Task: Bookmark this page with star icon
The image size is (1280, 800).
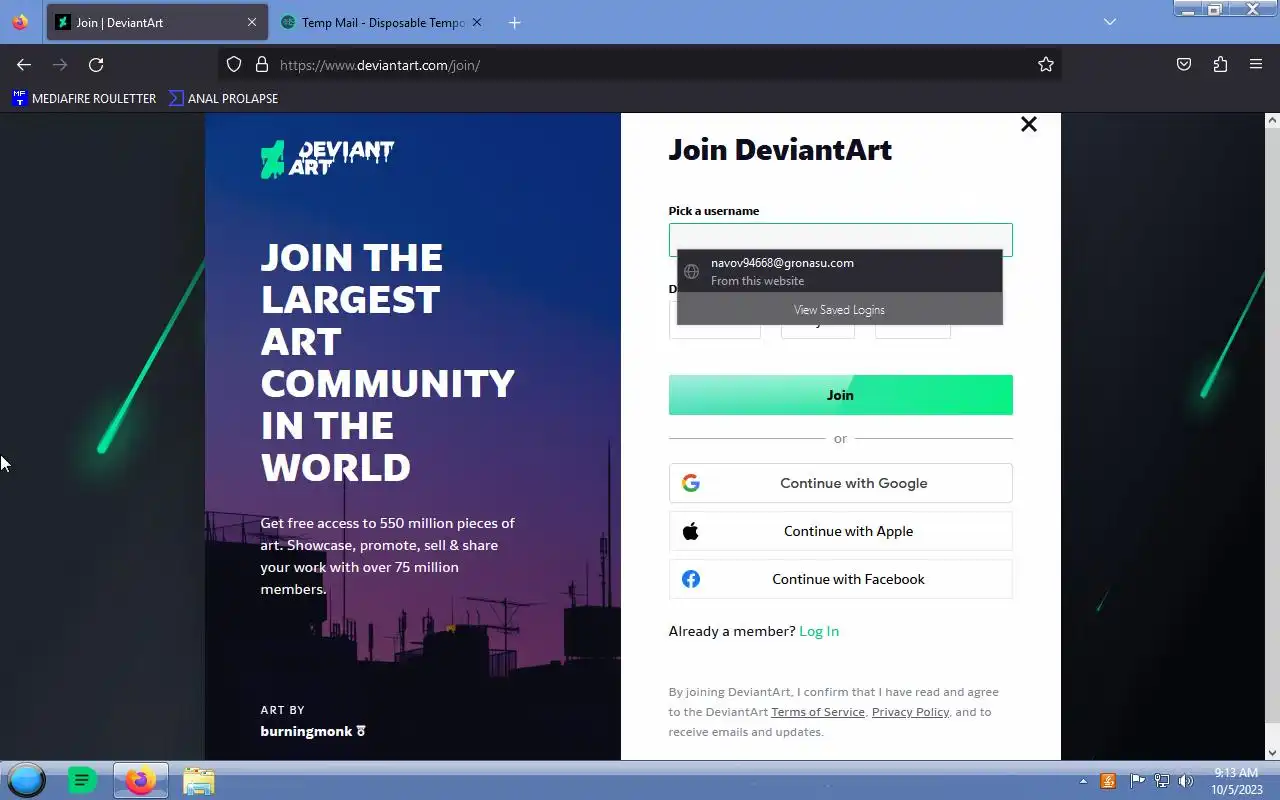Action: click(x=1046, y=65)
